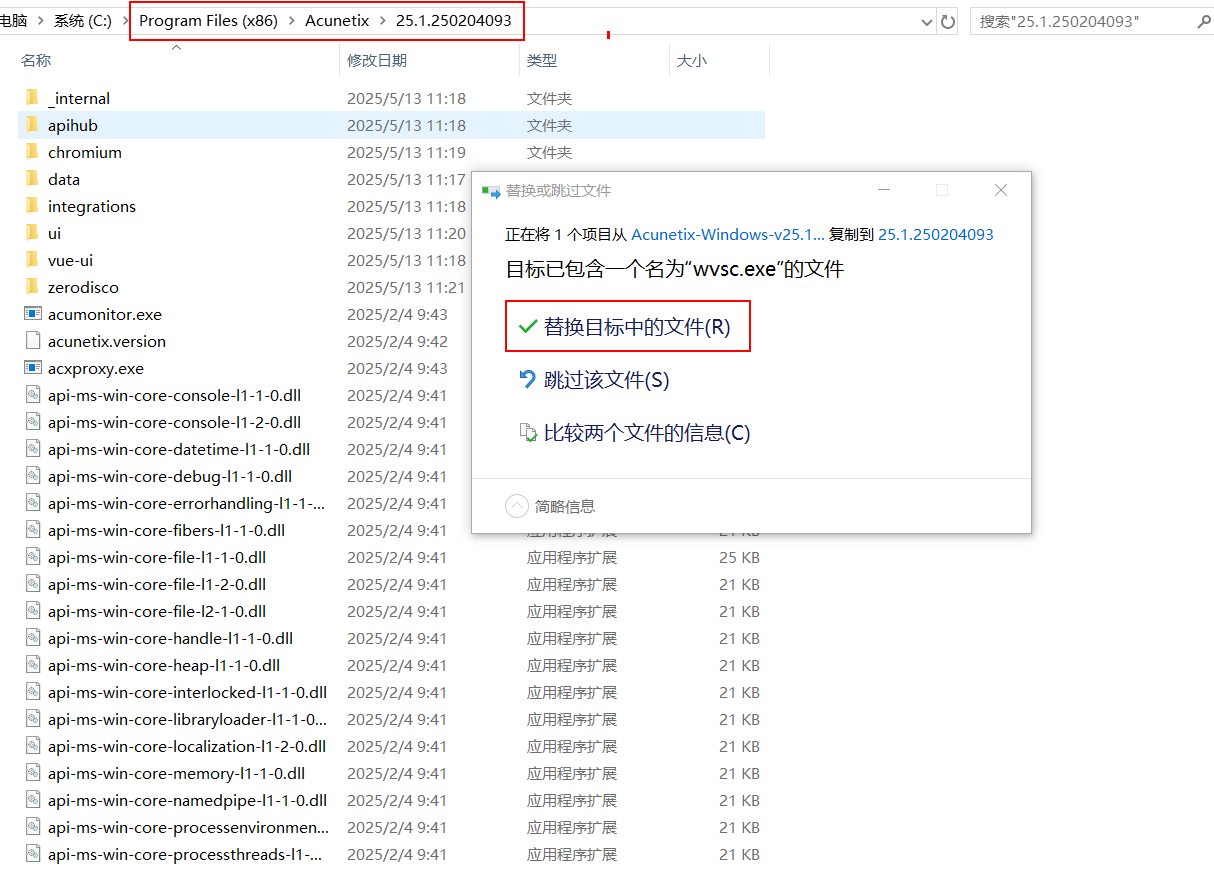1214x871 pixels.
Task: Select api-ms-win-core-debug-l1-1-0.dll file name
Action: [x=170, y=476]
